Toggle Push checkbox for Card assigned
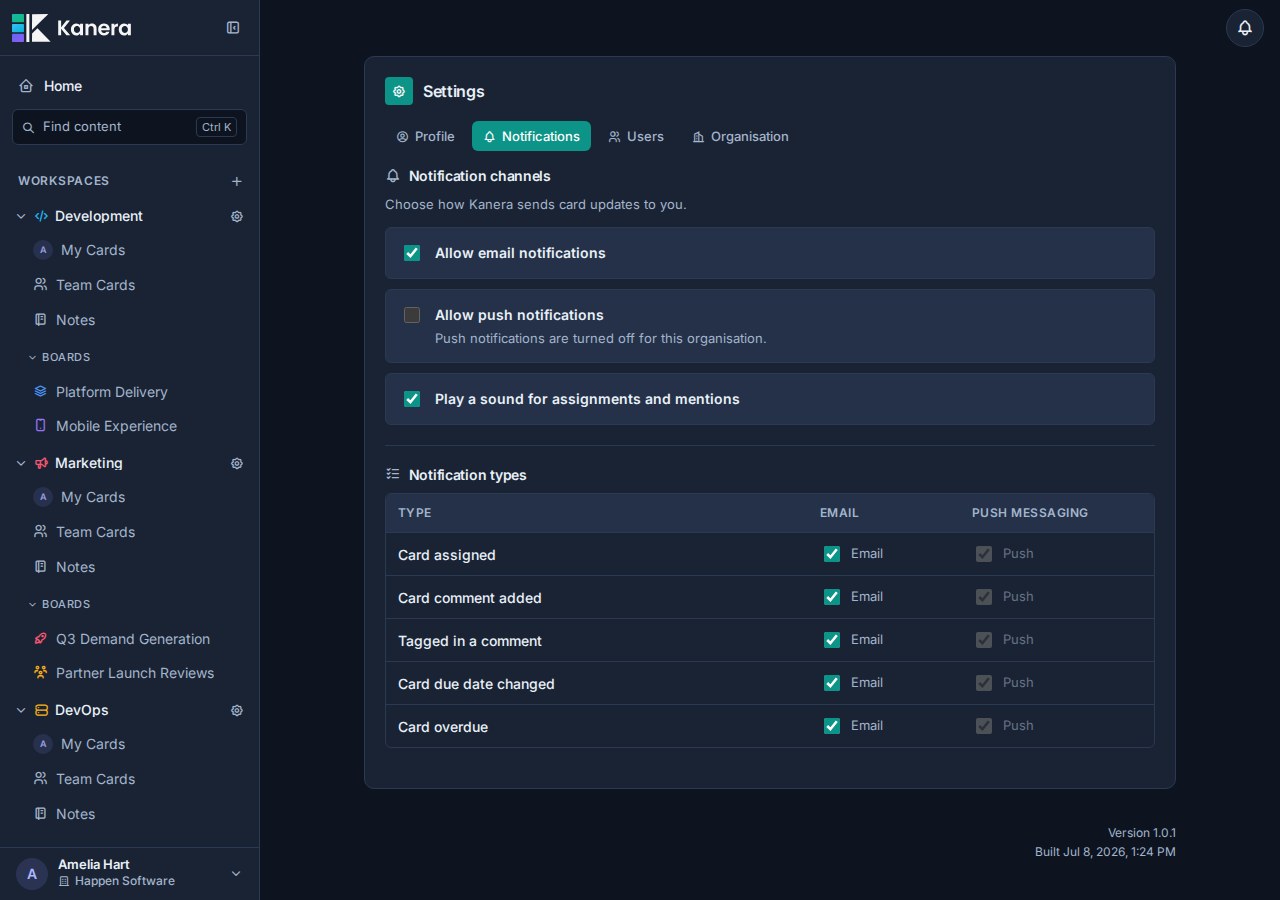1280x900 pixels. pyautogui.click(x=984, y=554)
